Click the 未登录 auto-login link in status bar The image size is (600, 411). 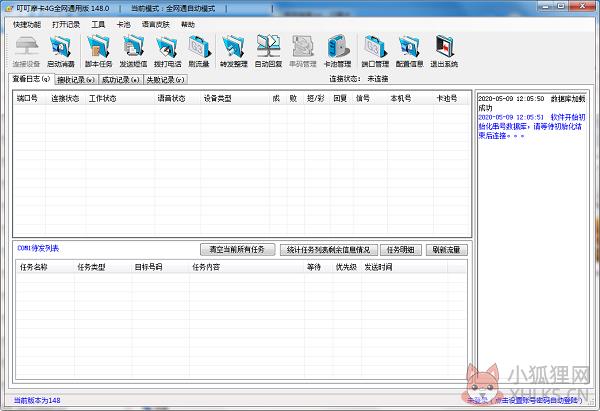(524, 400)
